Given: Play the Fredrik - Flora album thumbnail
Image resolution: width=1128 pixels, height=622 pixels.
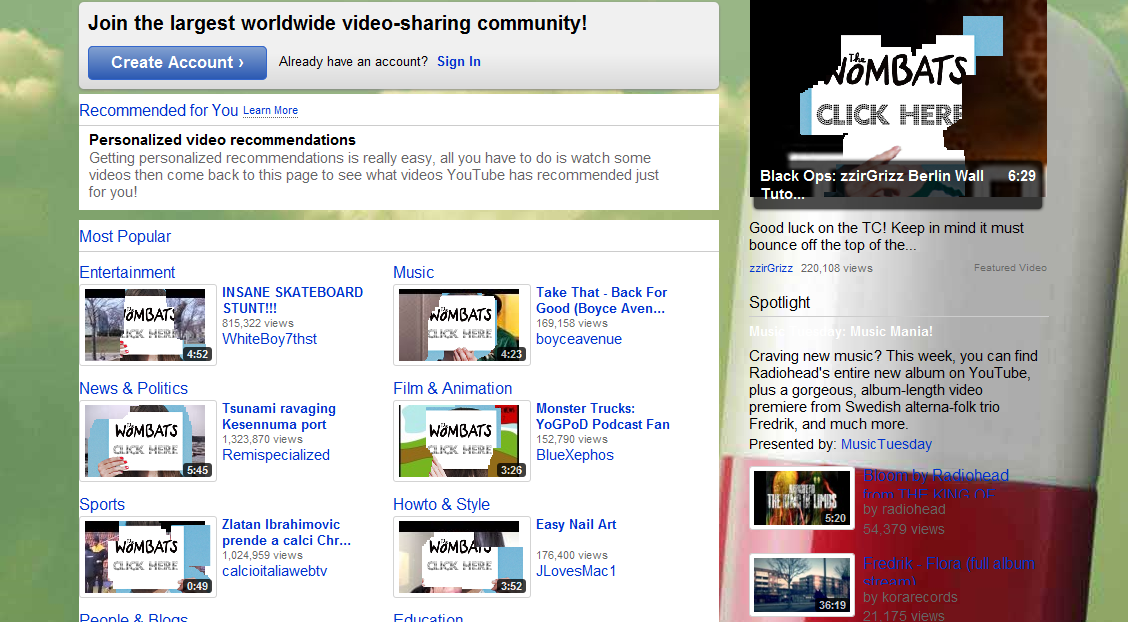Looking at the screenshot, I should point(802,585).
